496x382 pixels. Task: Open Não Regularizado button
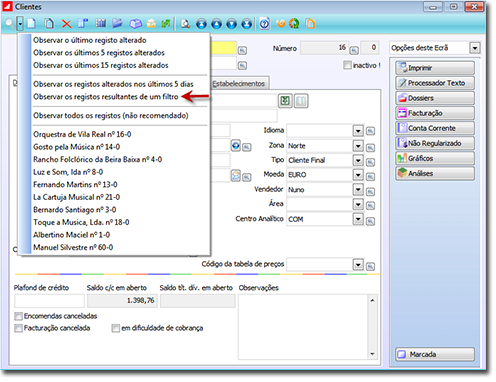pyautogui.click(x=435, y=143)
